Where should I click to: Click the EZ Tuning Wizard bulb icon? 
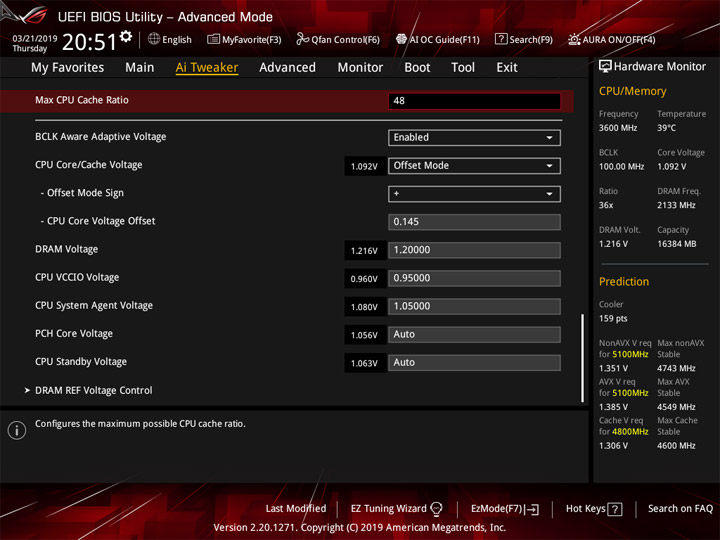click(436, 509)
